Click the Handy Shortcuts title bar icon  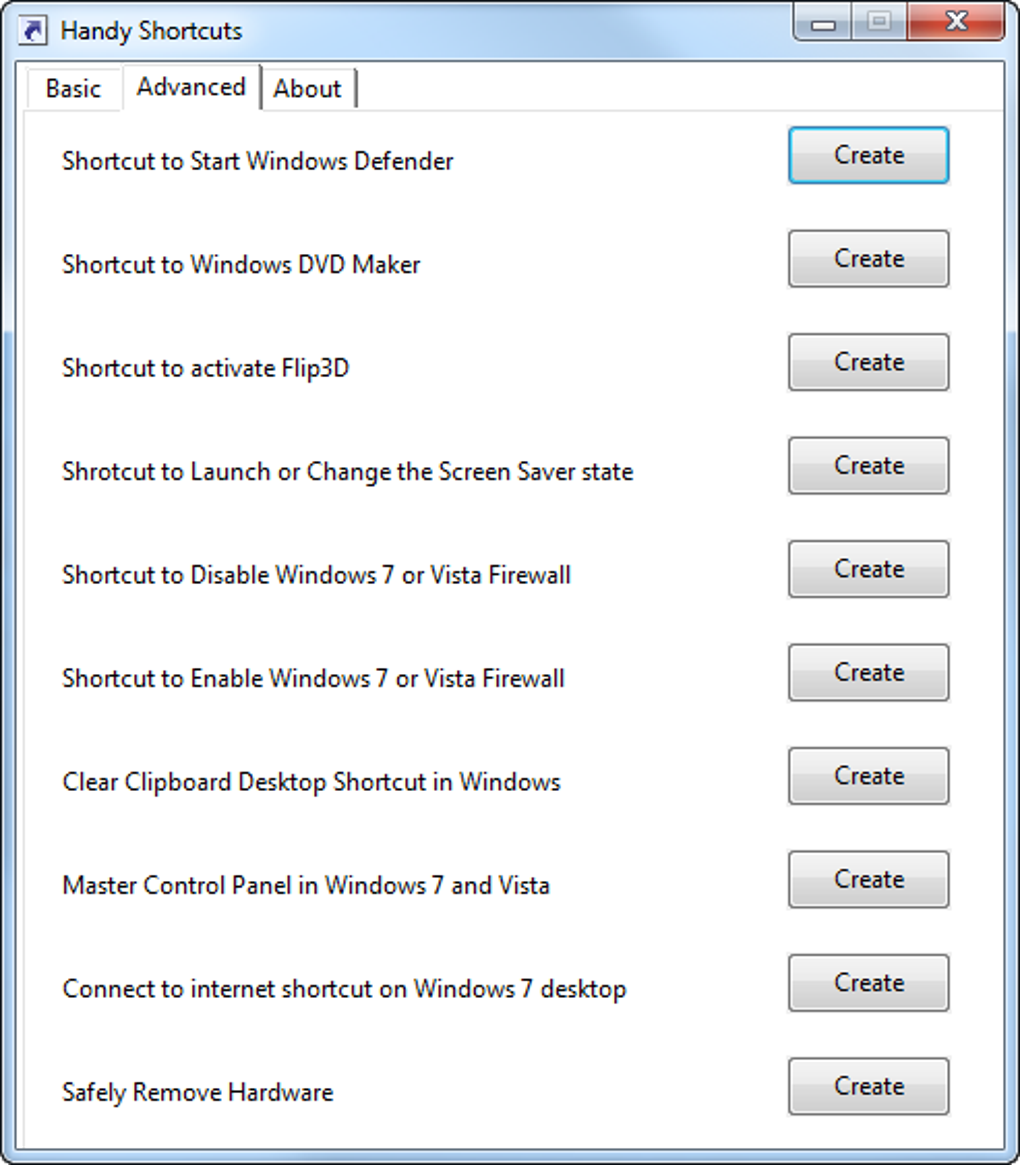coord(33,30)
